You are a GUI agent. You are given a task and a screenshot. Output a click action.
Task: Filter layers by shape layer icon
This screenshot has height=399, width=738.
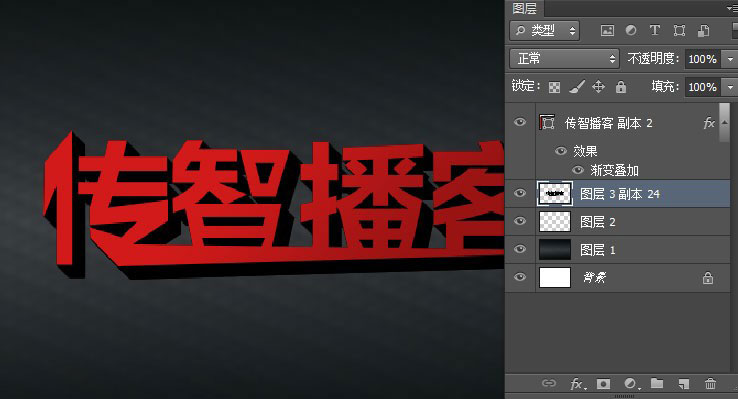[679, 31]
